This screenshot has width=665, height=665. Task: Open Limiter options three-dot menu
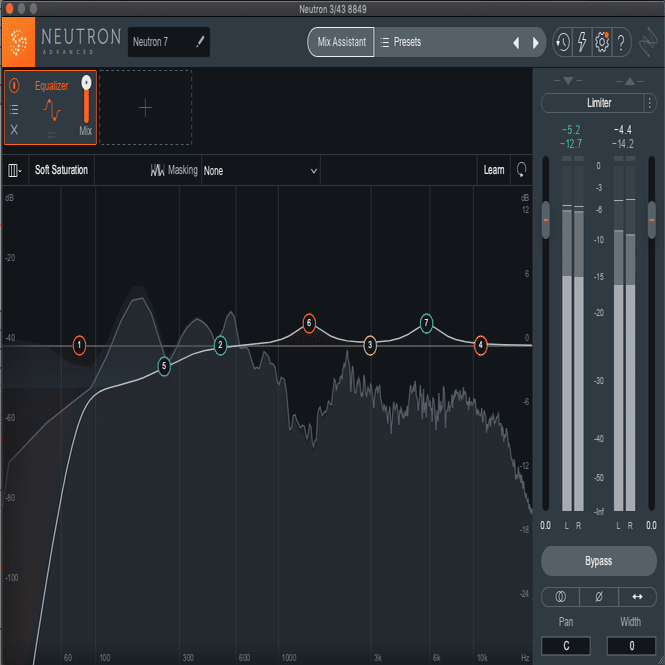pyautogui.click(x=650, y=103)
